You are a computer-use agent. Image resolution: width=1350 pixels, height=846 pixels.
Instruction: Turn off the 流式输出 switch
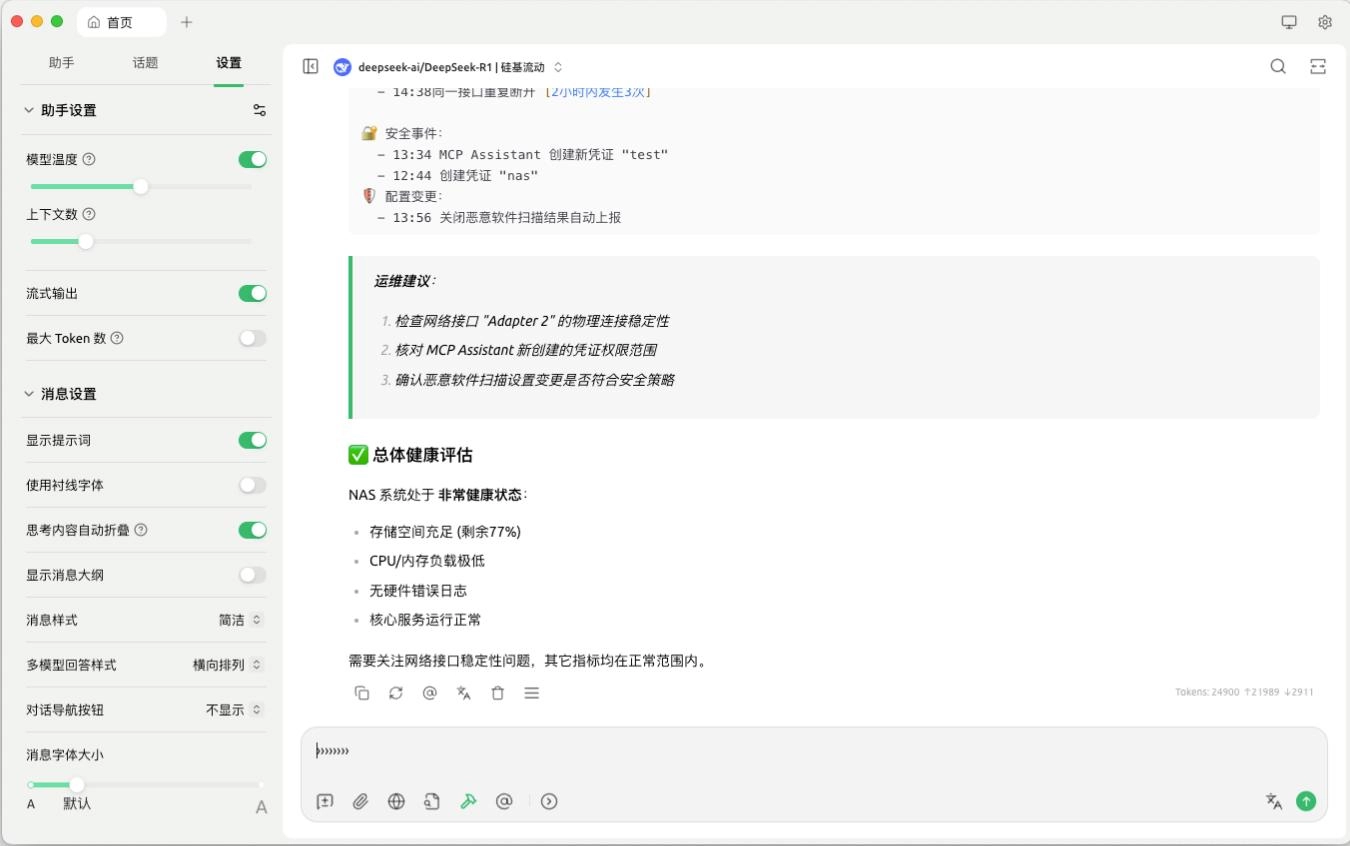[252, 293]
